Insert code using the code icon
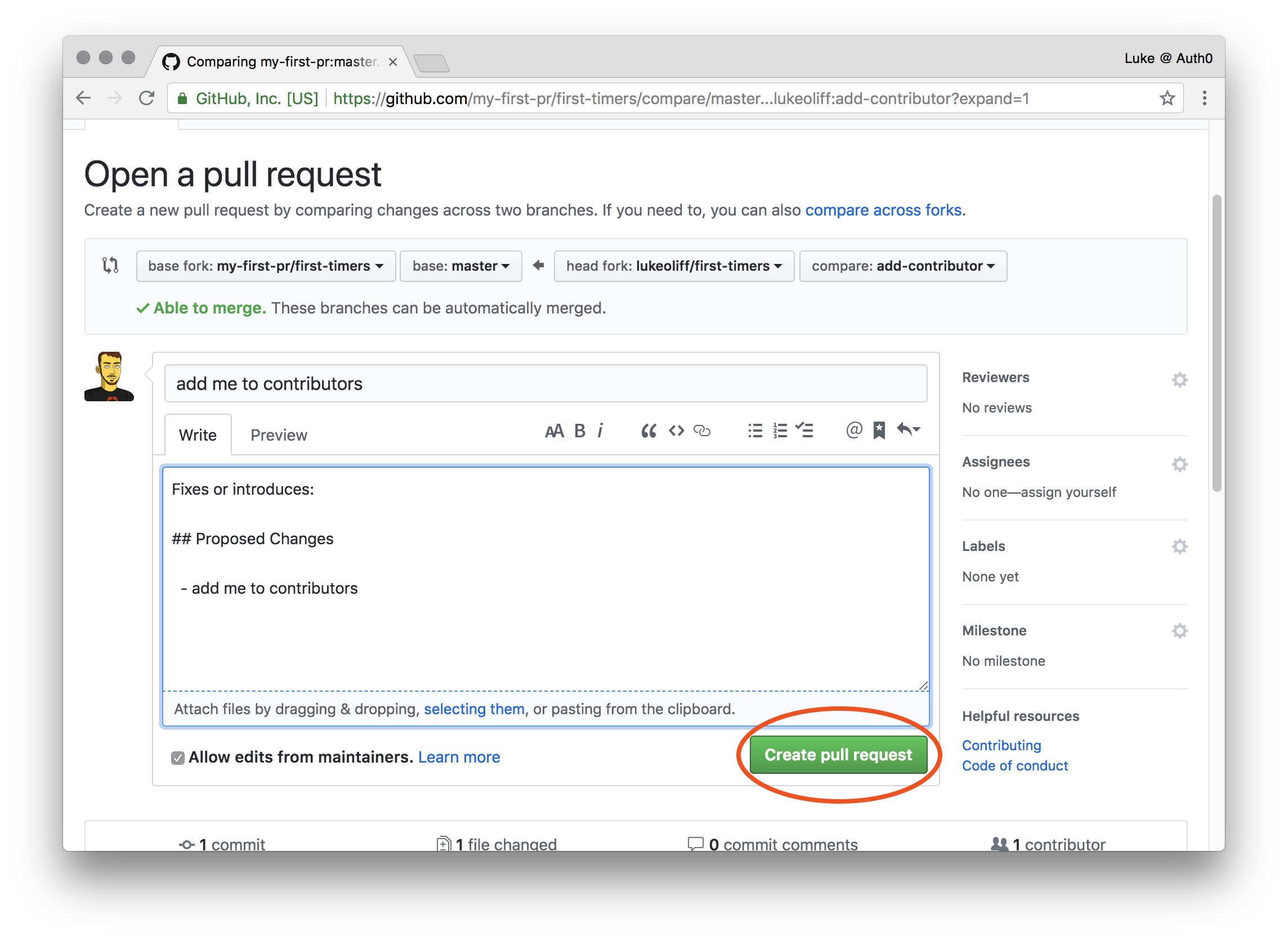 (676, 431)
